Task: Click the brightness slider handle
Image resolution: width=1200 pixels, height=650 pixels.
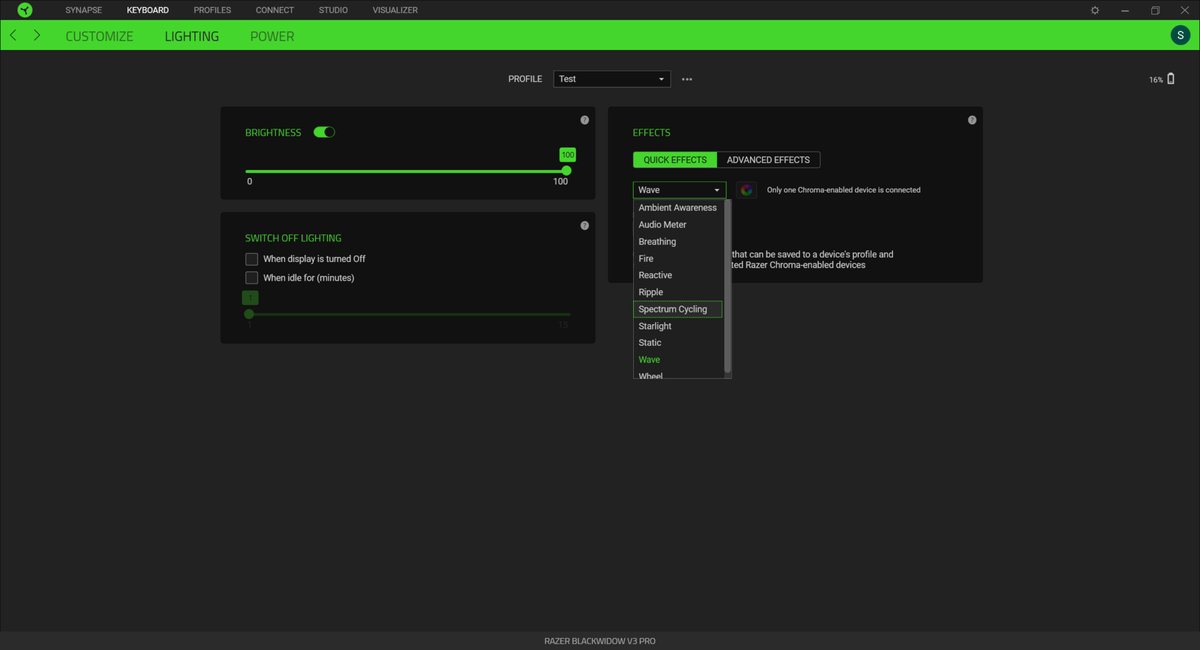Action: point(567,171)
